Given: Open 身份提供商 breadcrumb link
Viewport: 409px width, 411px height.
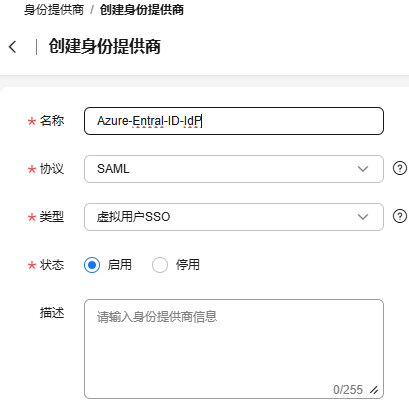Looking at the screenshot, I should (x=54, y=10).
